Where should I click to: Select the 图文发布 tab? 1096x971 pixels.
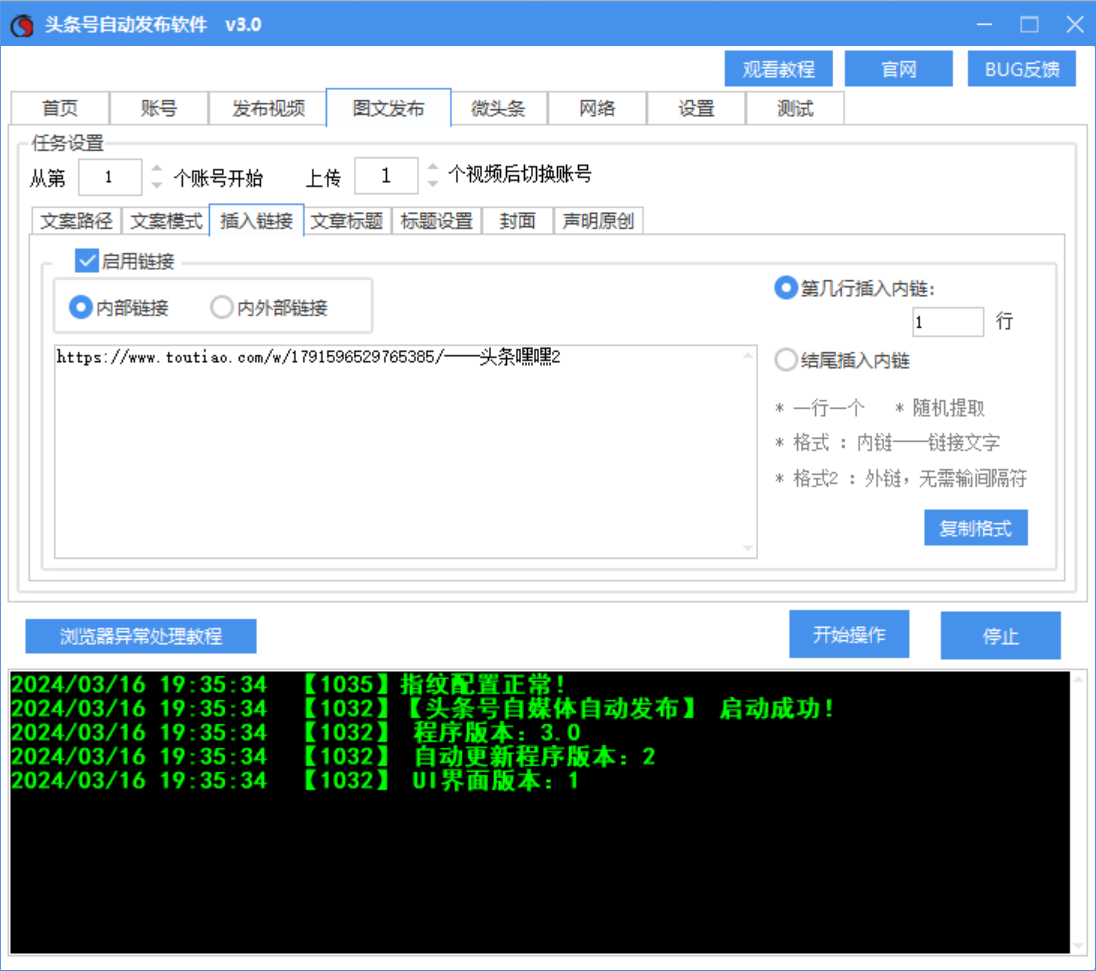pyautogui.click(x=389, y=108)
